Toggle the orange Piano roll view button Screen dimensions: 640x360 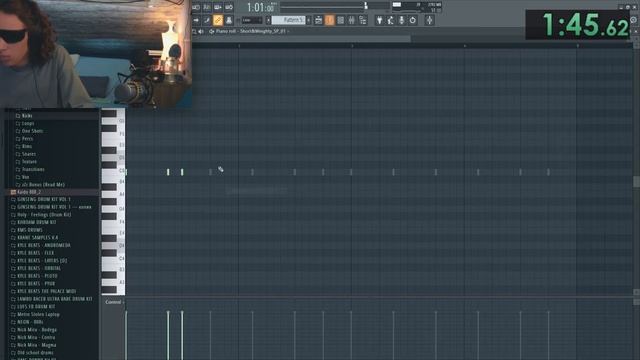329,20
